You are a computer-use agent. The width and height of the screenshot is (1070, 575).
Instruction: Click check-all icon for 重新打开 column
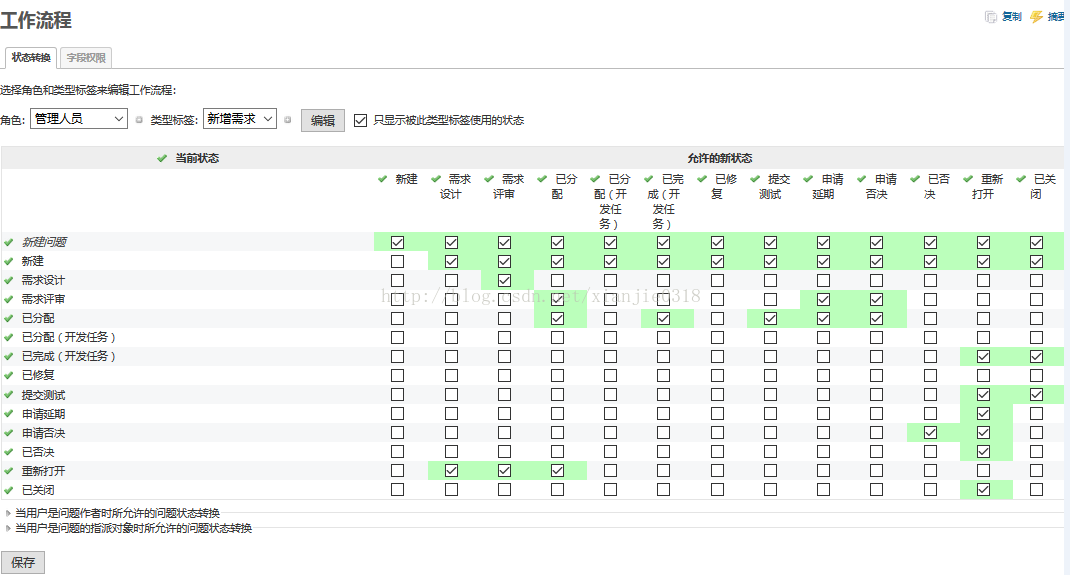968,179
